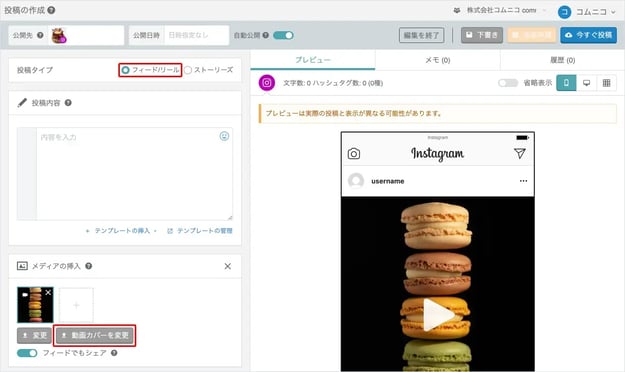Click the paper plane direct message icon
The width and height of the screenshot is (625, 372).
[x=520, y=153]
